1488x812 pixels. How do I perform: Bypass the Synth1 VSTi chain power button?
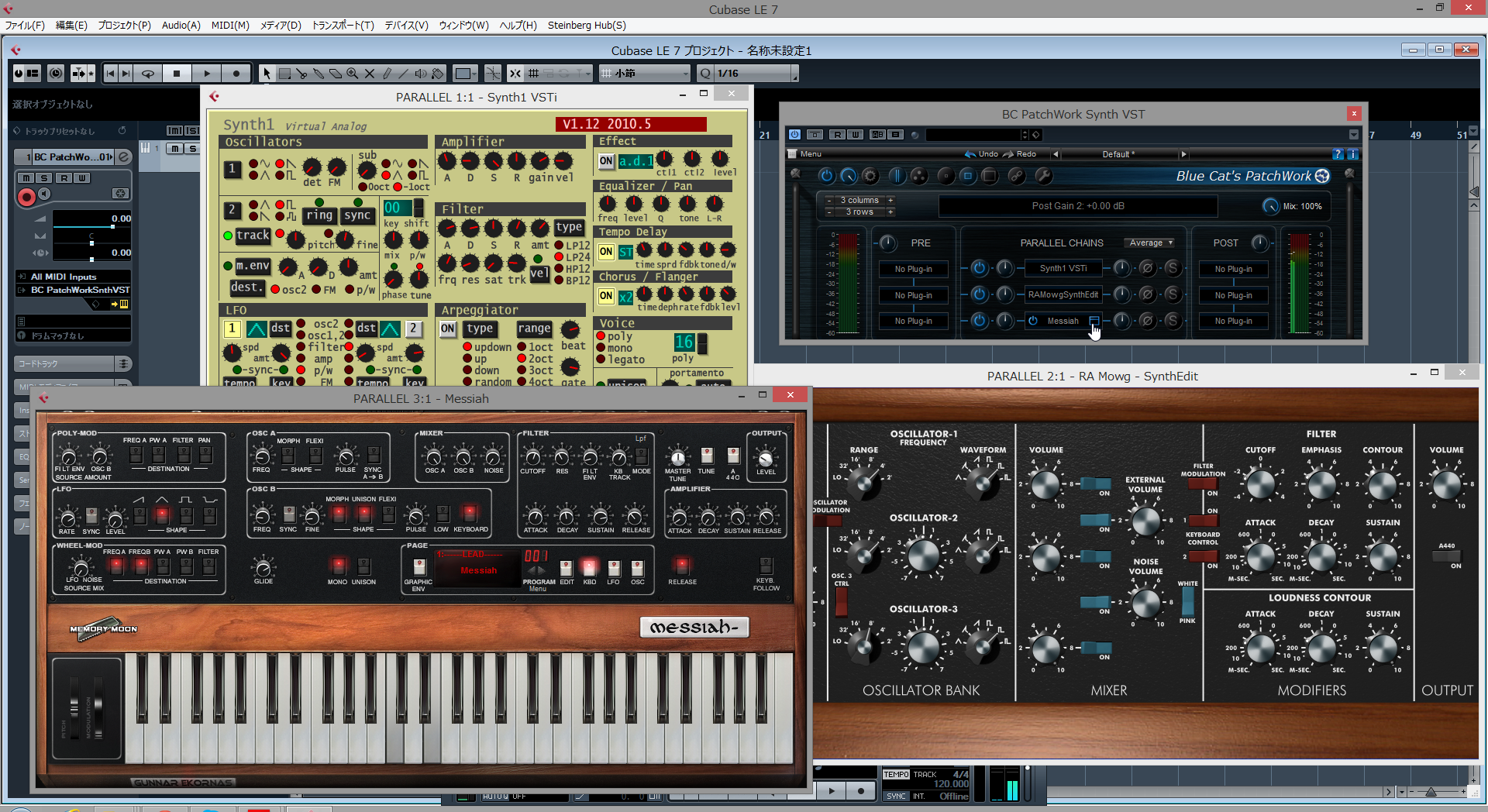click(979, 268)
